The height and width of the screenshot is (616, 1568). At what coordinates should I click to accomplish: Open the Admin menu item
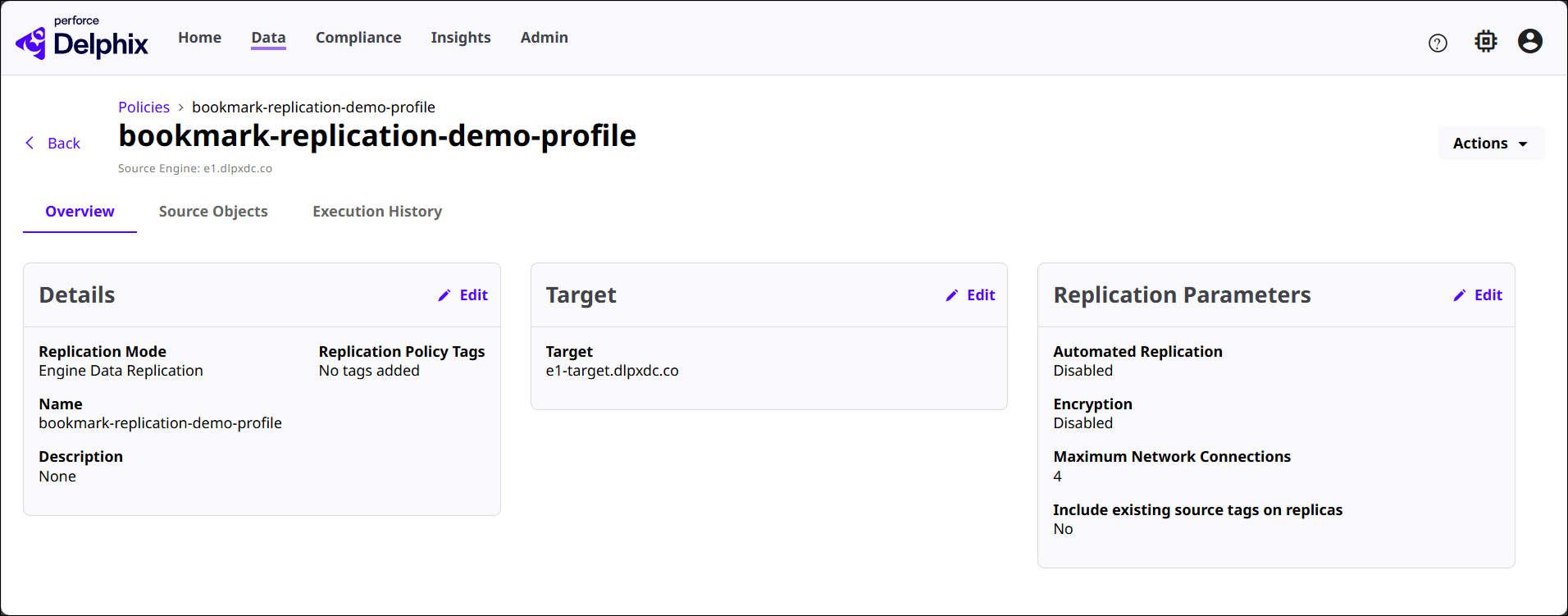click(544, 38)
